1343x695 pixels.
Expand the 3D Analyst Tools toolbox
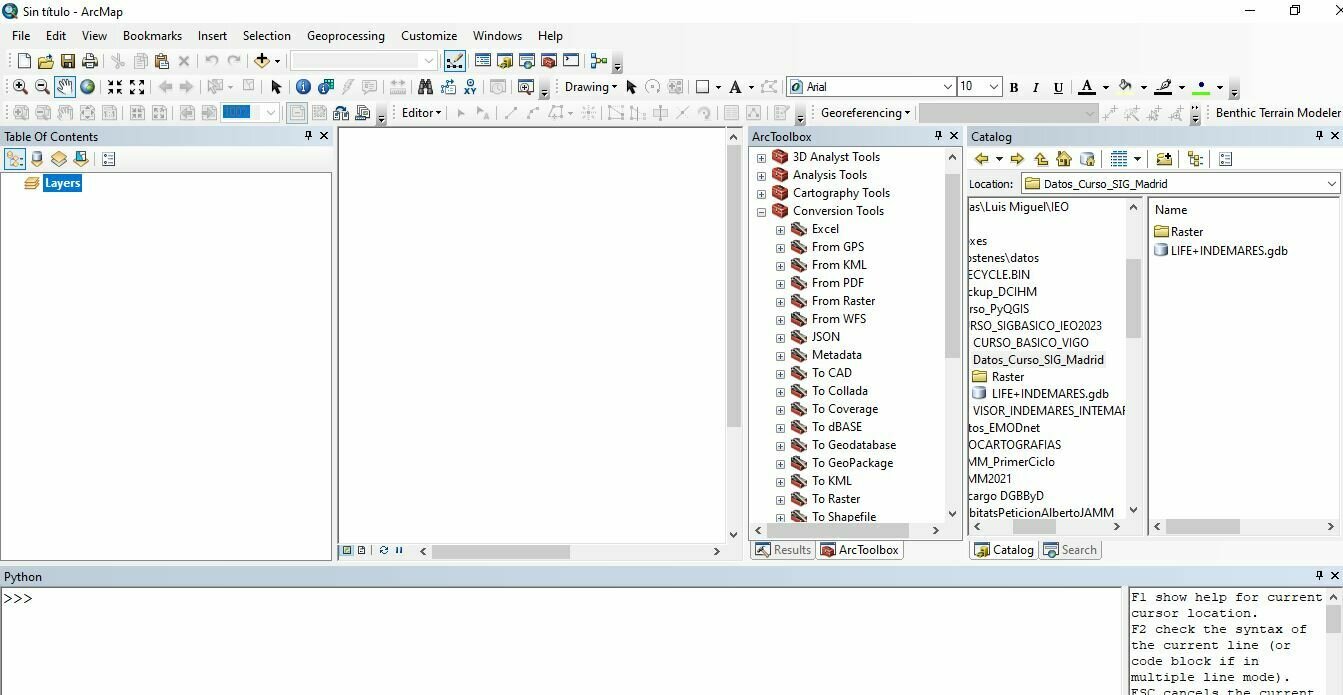pyautogui.click(x=761, y=158)
